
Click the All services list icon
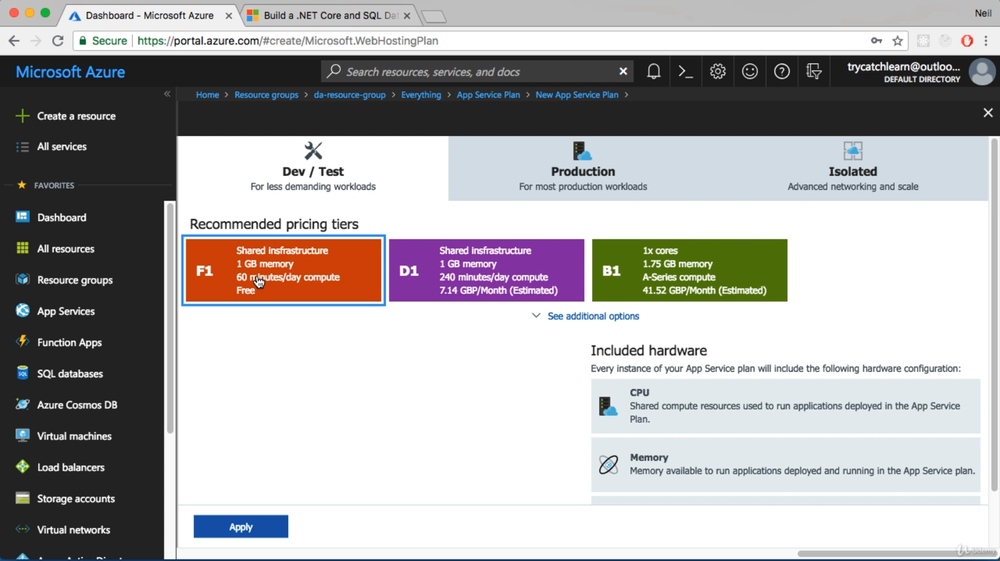(x=22, y=147)
